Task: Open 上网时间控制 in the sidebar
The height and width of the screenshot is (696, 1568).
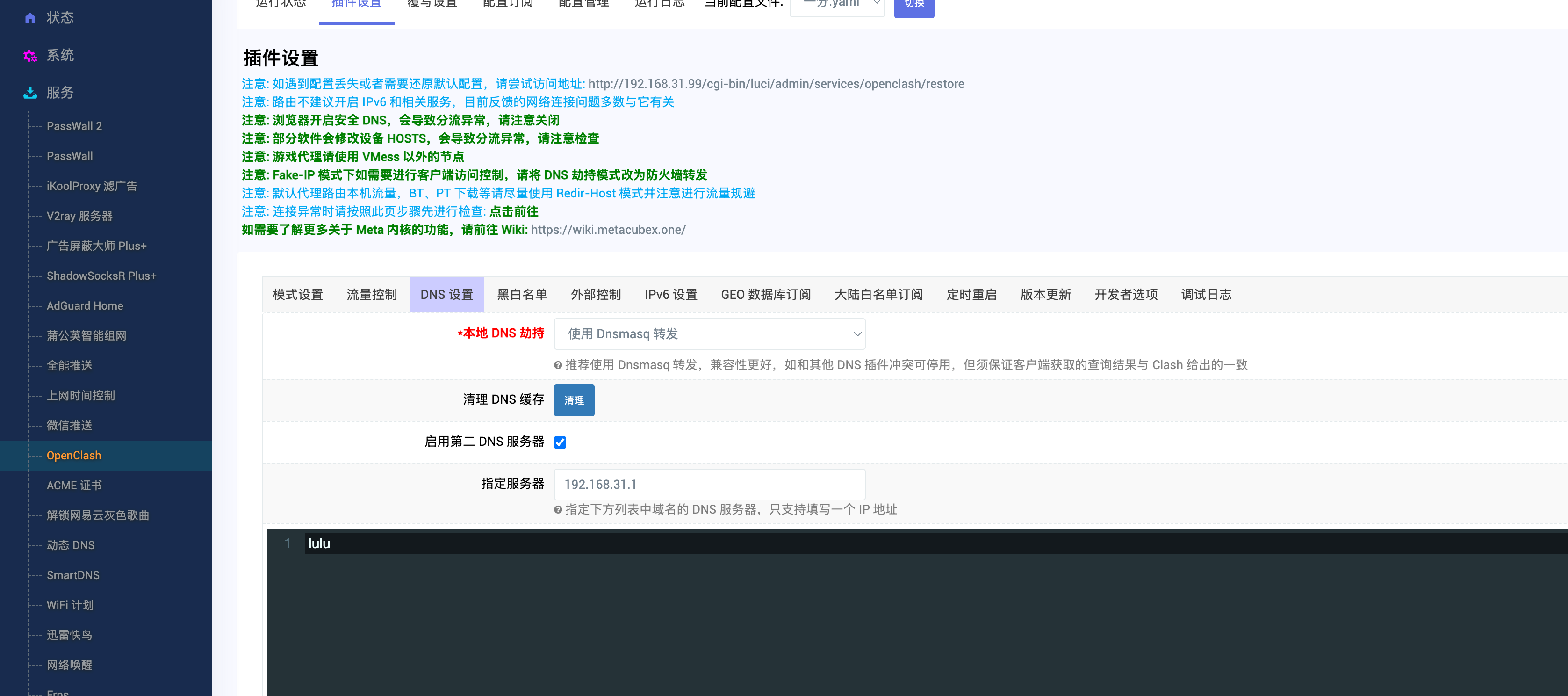Action: 81,395
